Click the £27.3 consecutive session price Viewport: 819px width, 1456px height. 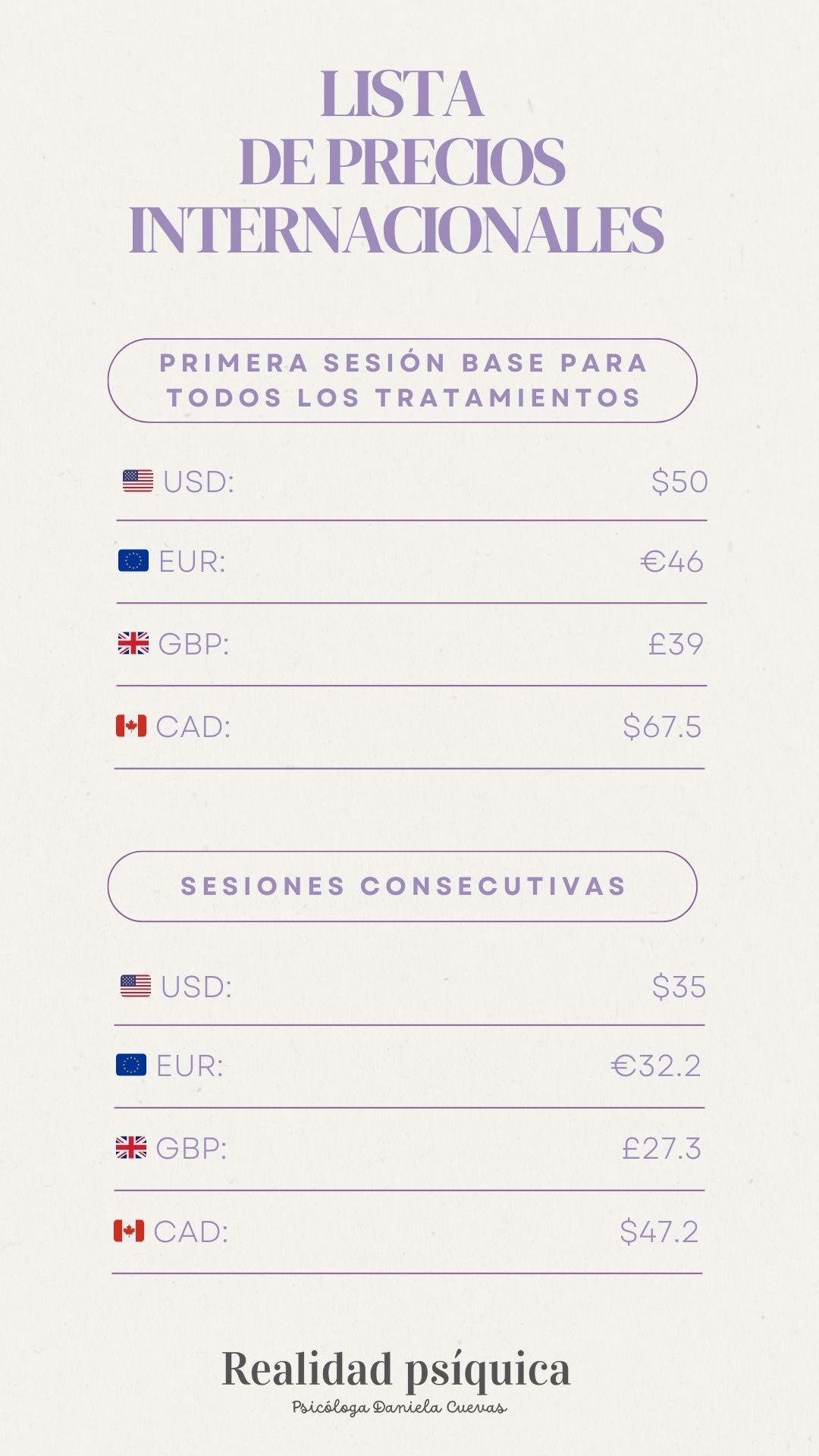point(661,1148)
